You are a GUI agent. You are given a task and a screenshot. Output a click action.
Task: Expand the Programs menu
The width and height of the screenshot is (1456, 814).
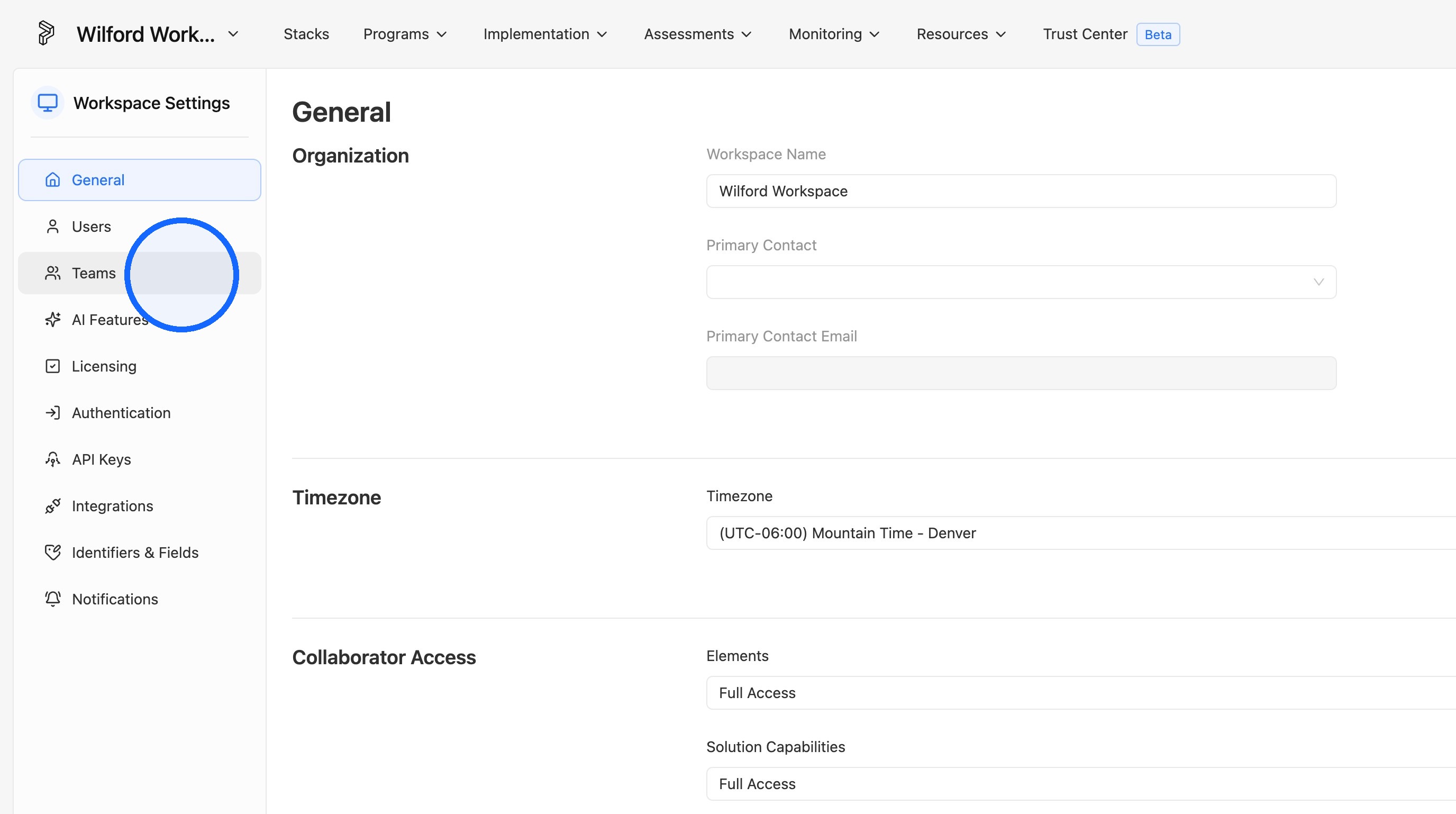coord(405,34)
